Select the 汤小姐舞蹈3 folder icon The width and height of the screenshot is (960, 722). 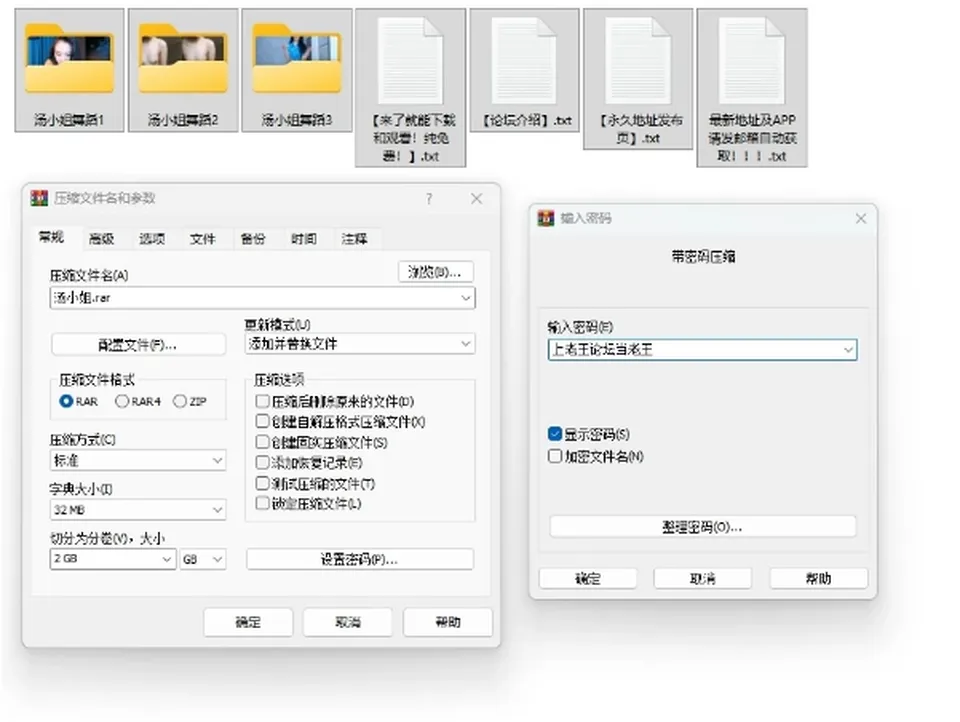(x=297, y=59)
